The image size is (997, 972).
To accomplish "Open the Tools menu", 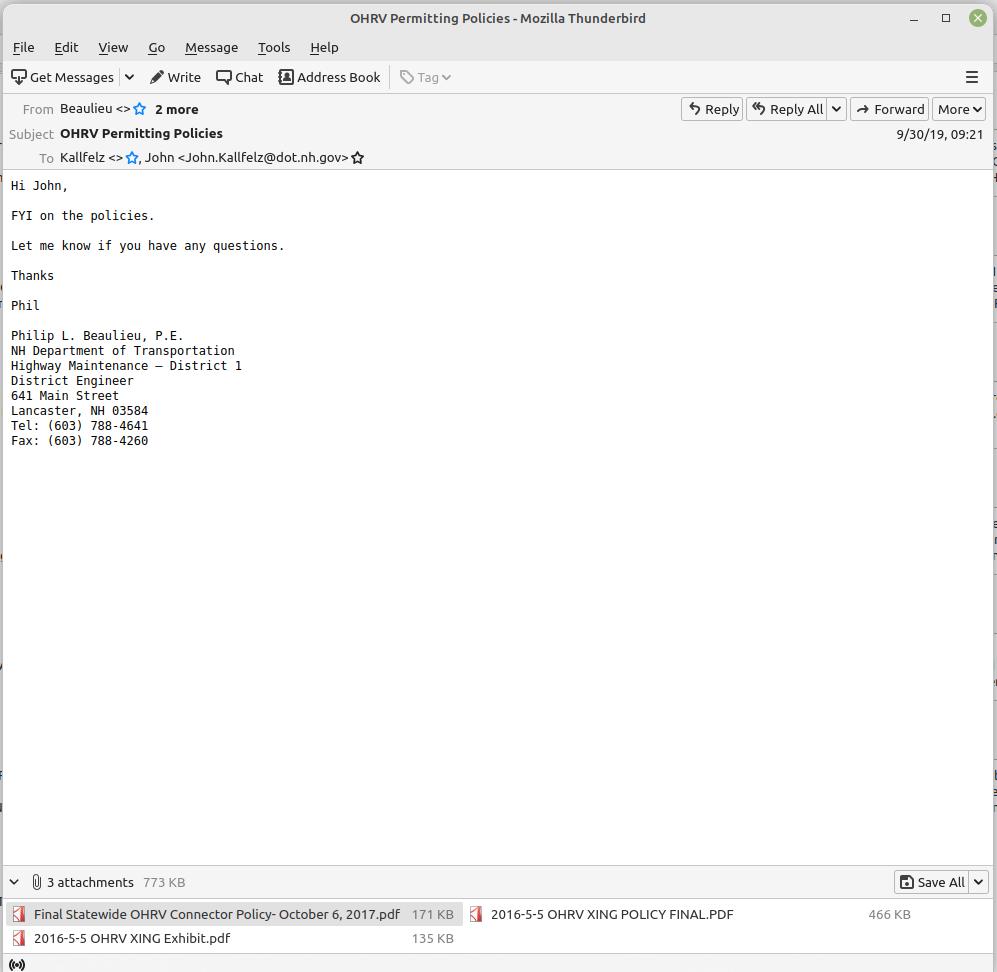I will coord(273,47).
